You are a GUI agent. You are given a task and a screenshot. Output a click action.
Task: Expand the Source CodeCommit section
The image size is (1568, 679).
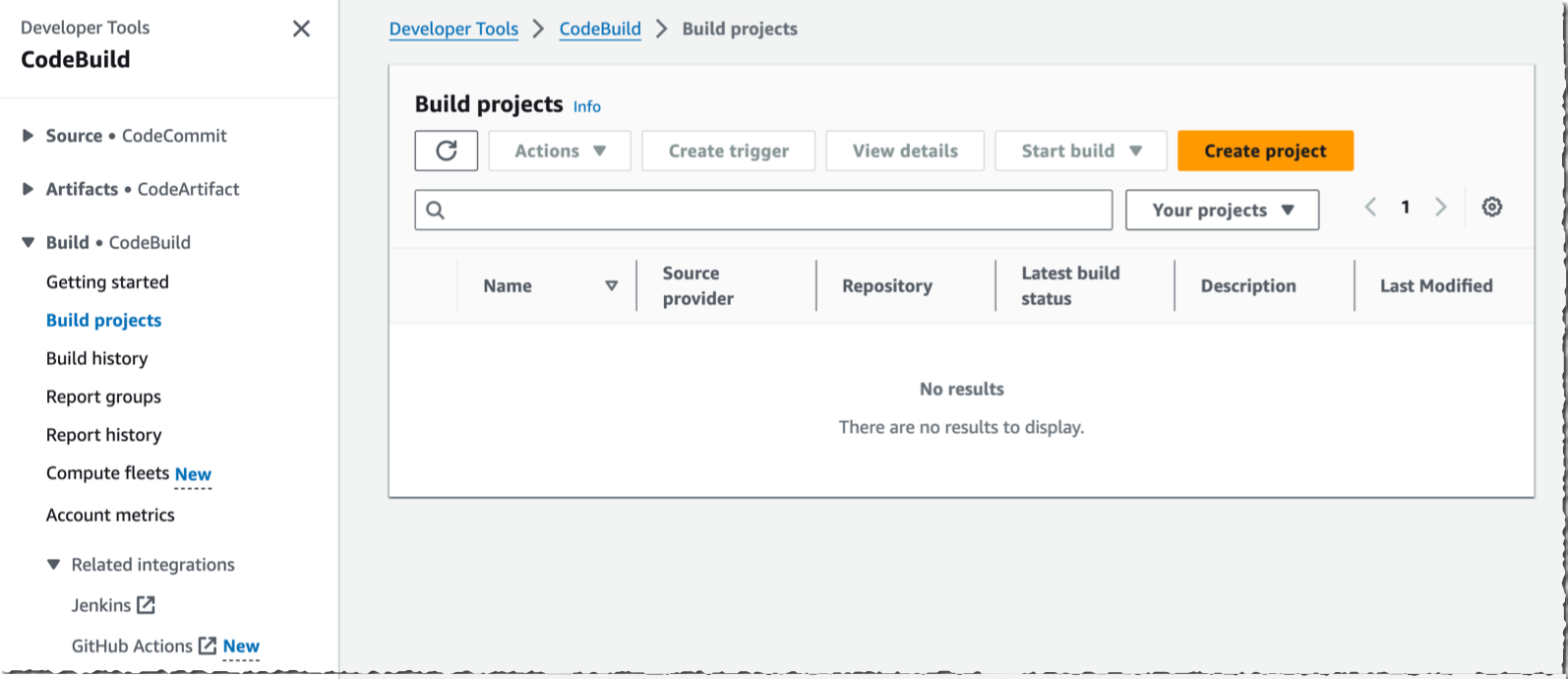29,136
